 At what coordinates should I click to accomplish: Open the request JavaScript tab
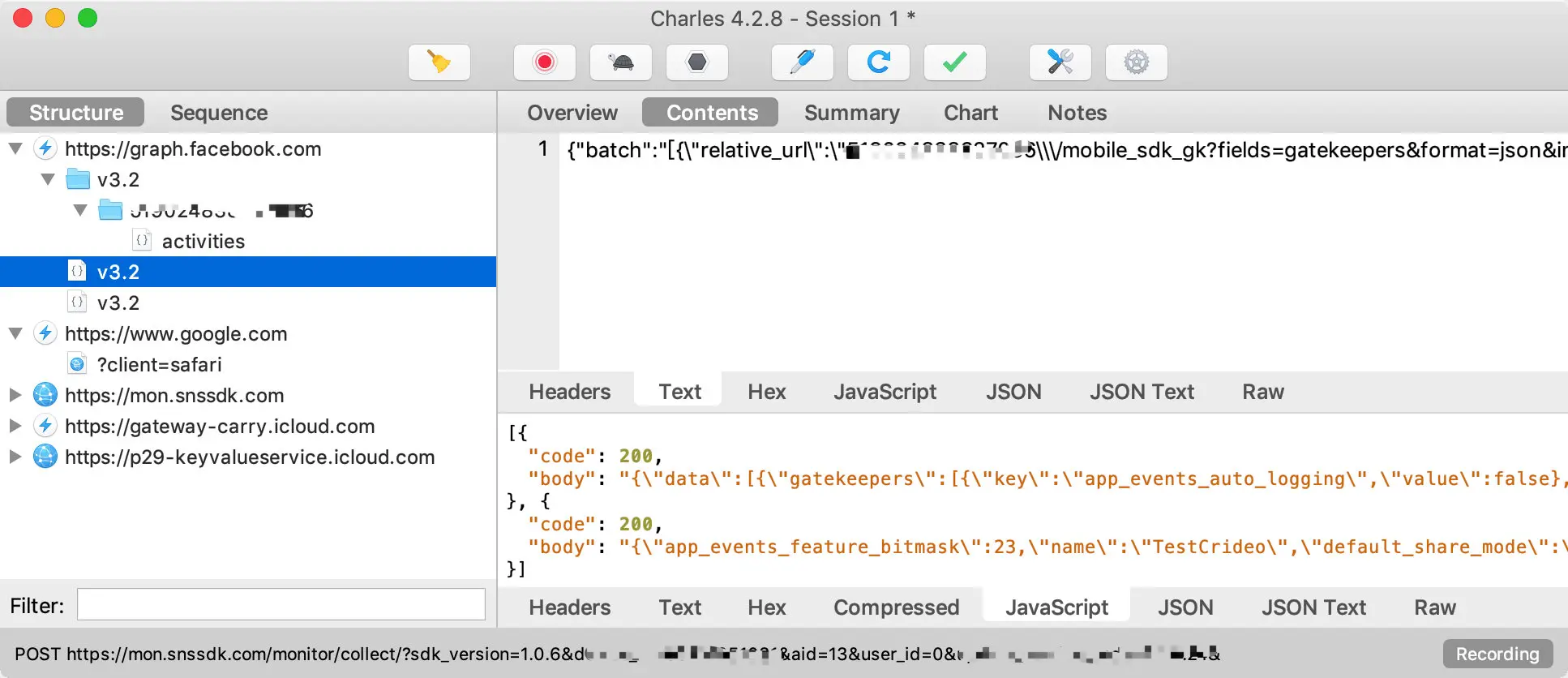click(885, 392)
